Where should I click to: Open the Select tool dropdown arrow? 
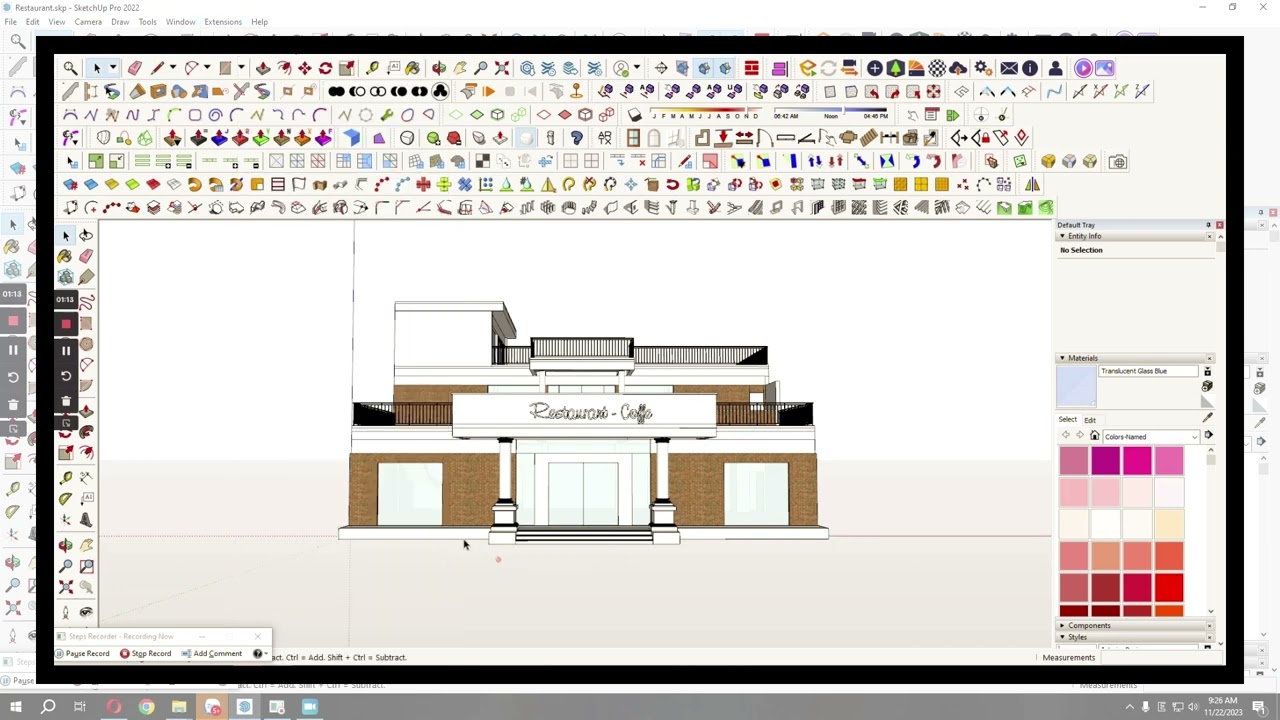tap(112, 68)
